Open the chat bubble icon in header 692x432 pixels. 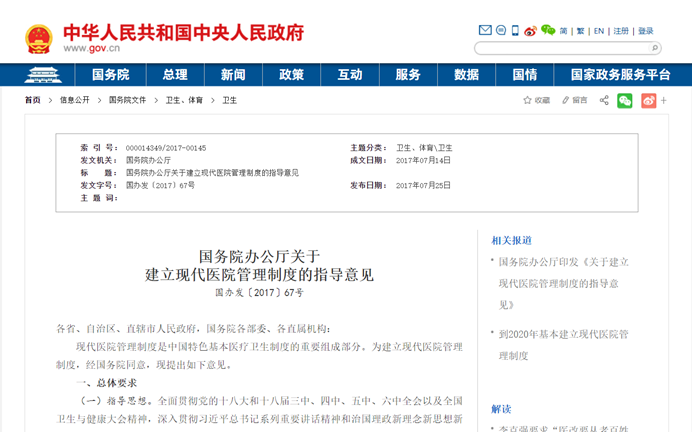pyautogui.click(x=500, y=31)
